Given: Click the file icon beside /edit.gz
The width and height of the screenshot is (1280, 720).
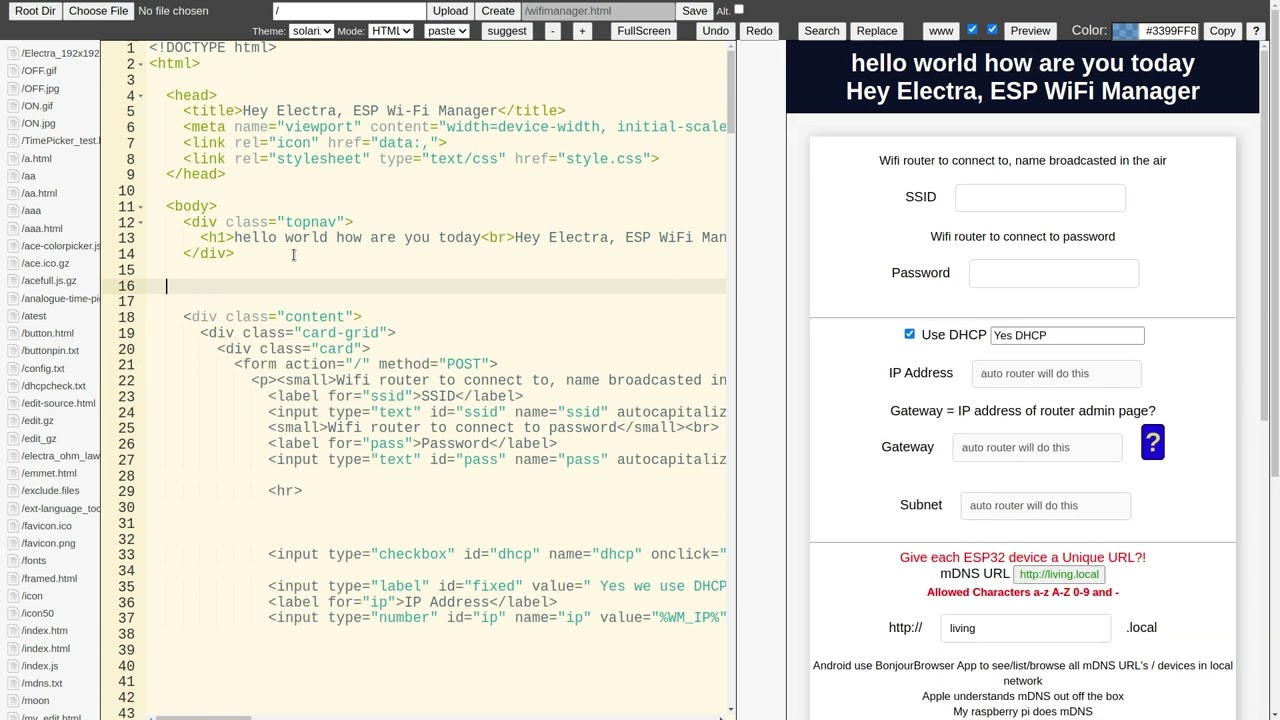Looking at the screenshot, I should [13, 421].
